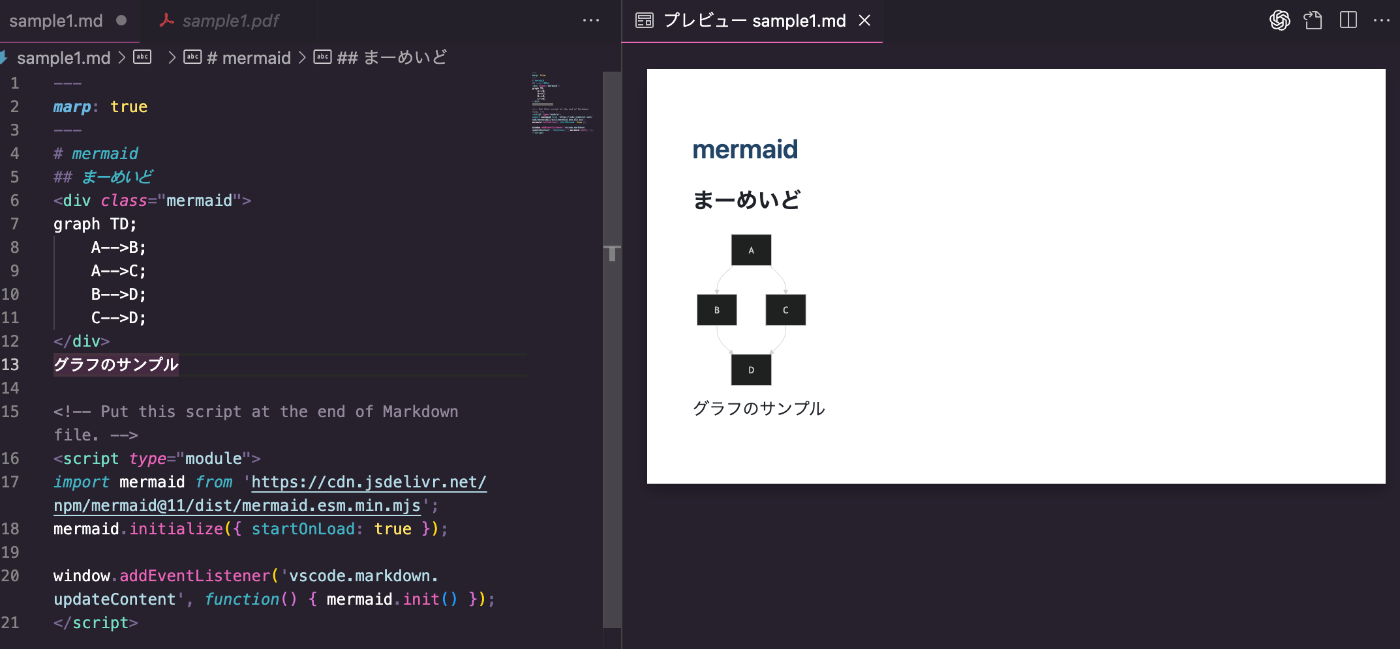Click node D in the preview diagram
Viewport: 1400px width, 649px height.
(751, 370)
